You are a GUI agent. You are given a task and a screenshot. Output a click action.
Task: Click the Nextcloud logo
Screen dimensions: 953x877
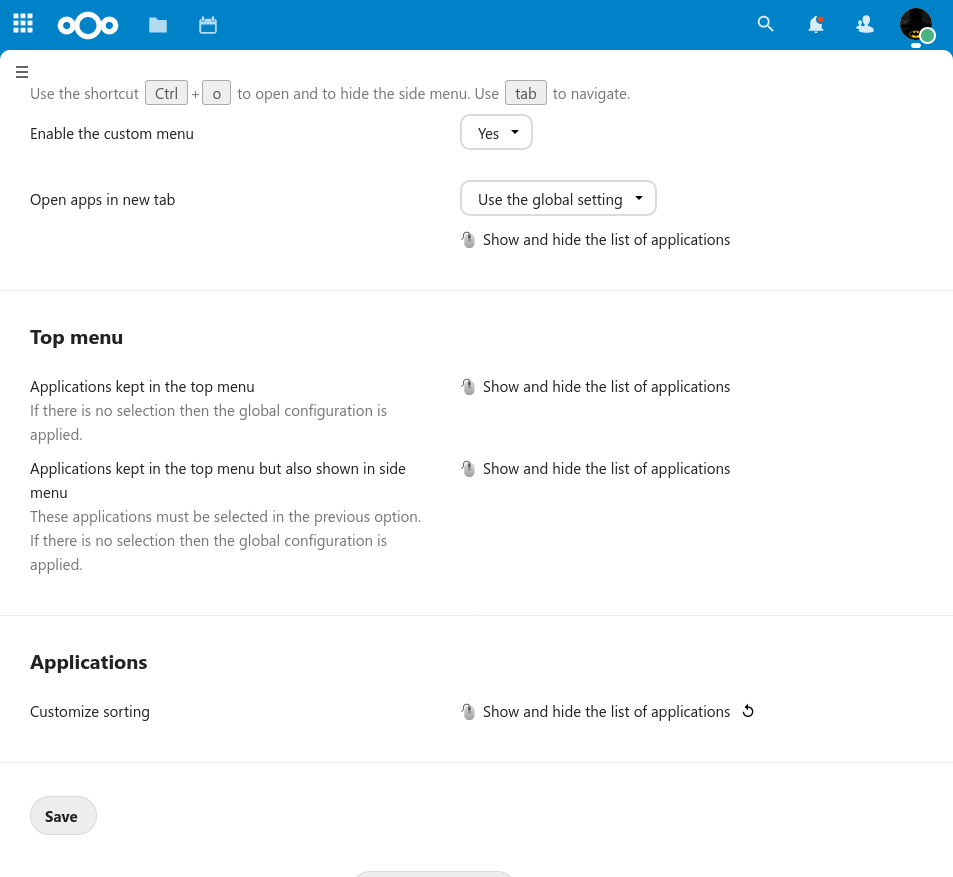click(x=88, y=25)
